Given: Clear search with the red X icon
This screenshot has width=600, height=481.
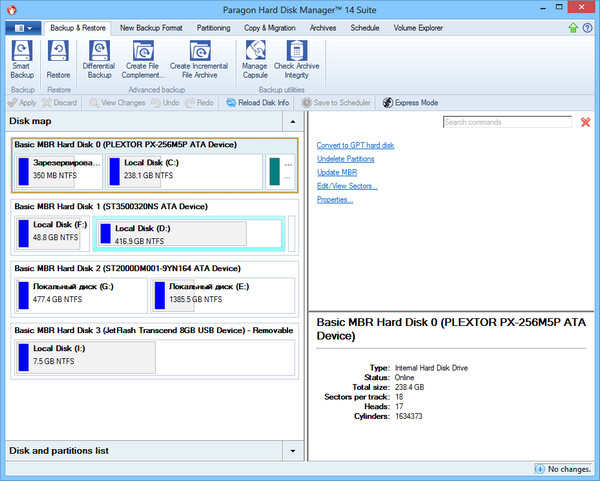Looking at the screenshot, I should (x=585, y=122).
